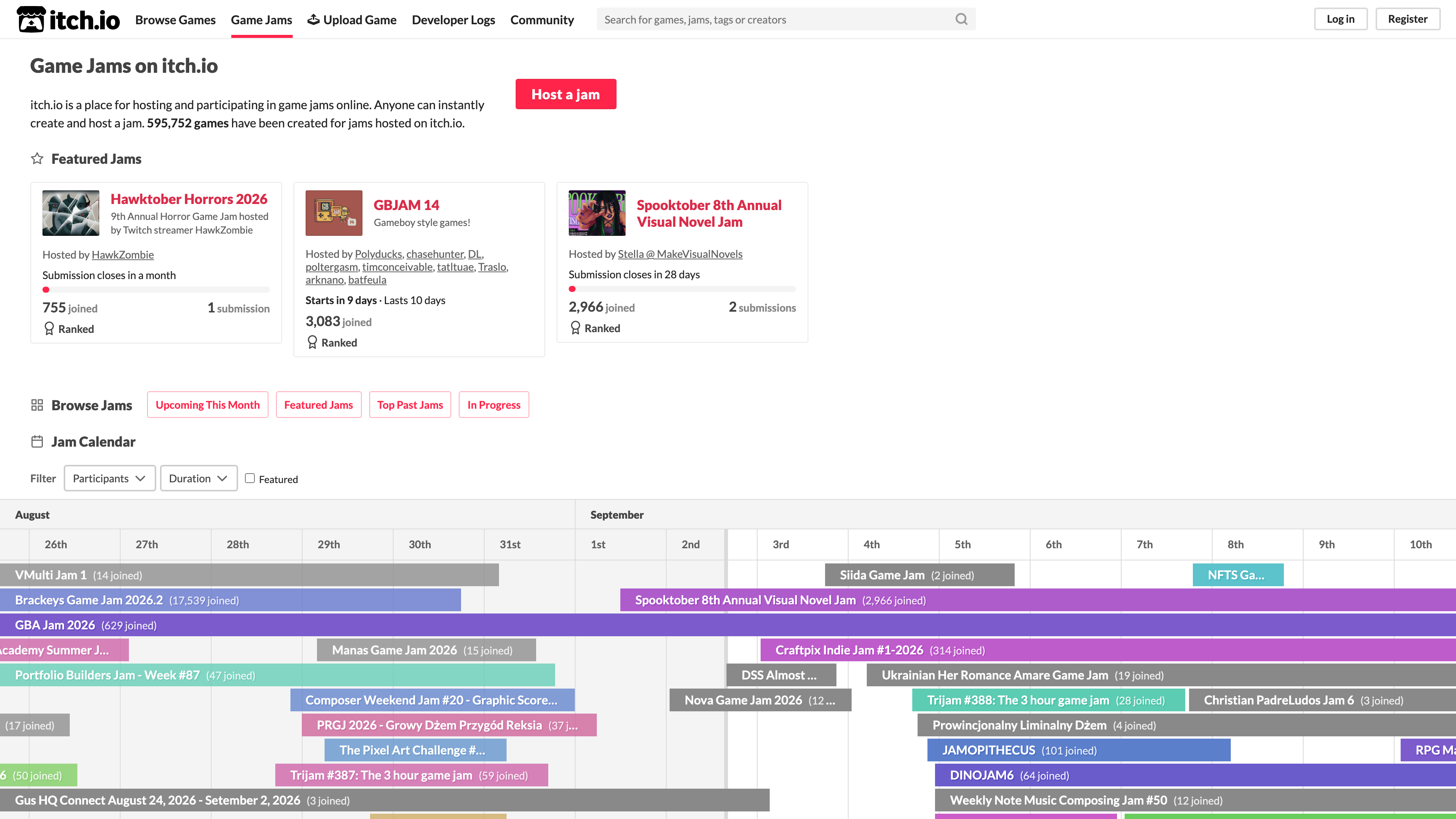Visit Stella @ MakeVisualNovels profile
1456x819 pixels.
(x=680, y=254)
